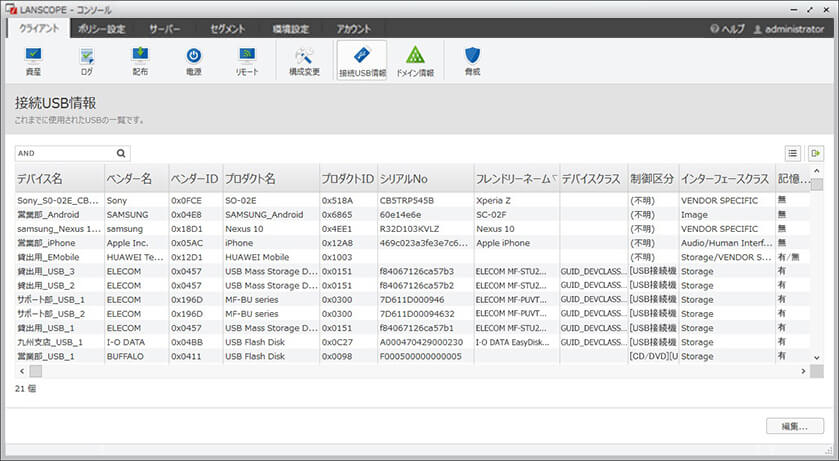Click the 21 個 item count

(x=25, y=389)
